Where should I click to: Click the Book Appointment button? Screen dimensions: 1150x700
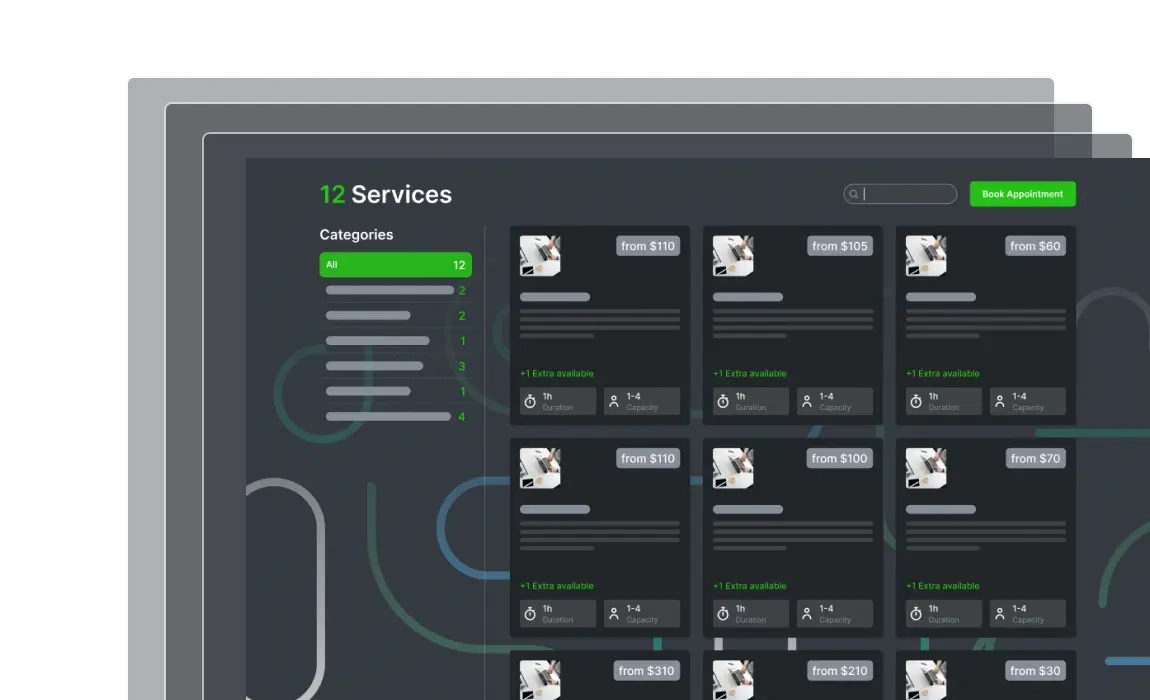click(1022, 194)
